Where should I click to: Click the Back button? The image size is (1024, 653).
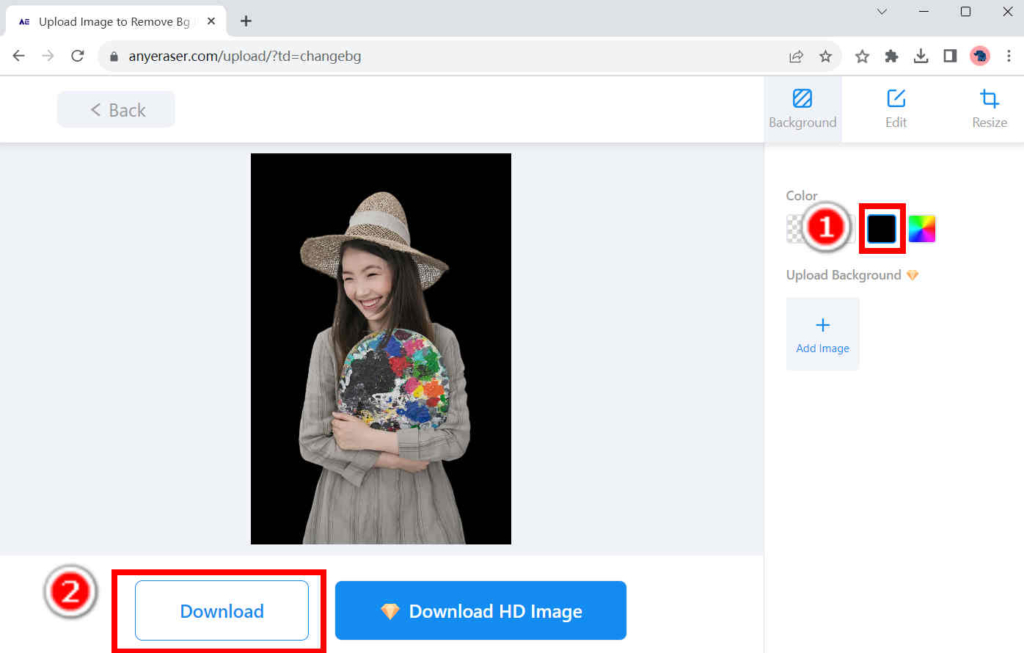(115, 109)
